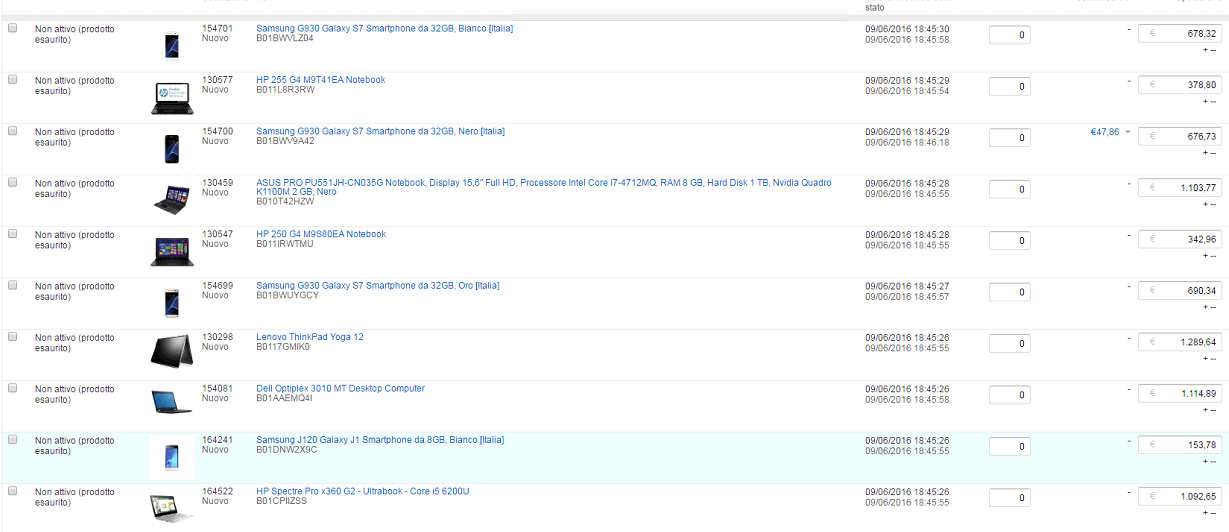Open the white Galaxy S7 Bianco product image
Image resolution: width=1229 pixels, height=532 pixels.
(x=172, y=46)
